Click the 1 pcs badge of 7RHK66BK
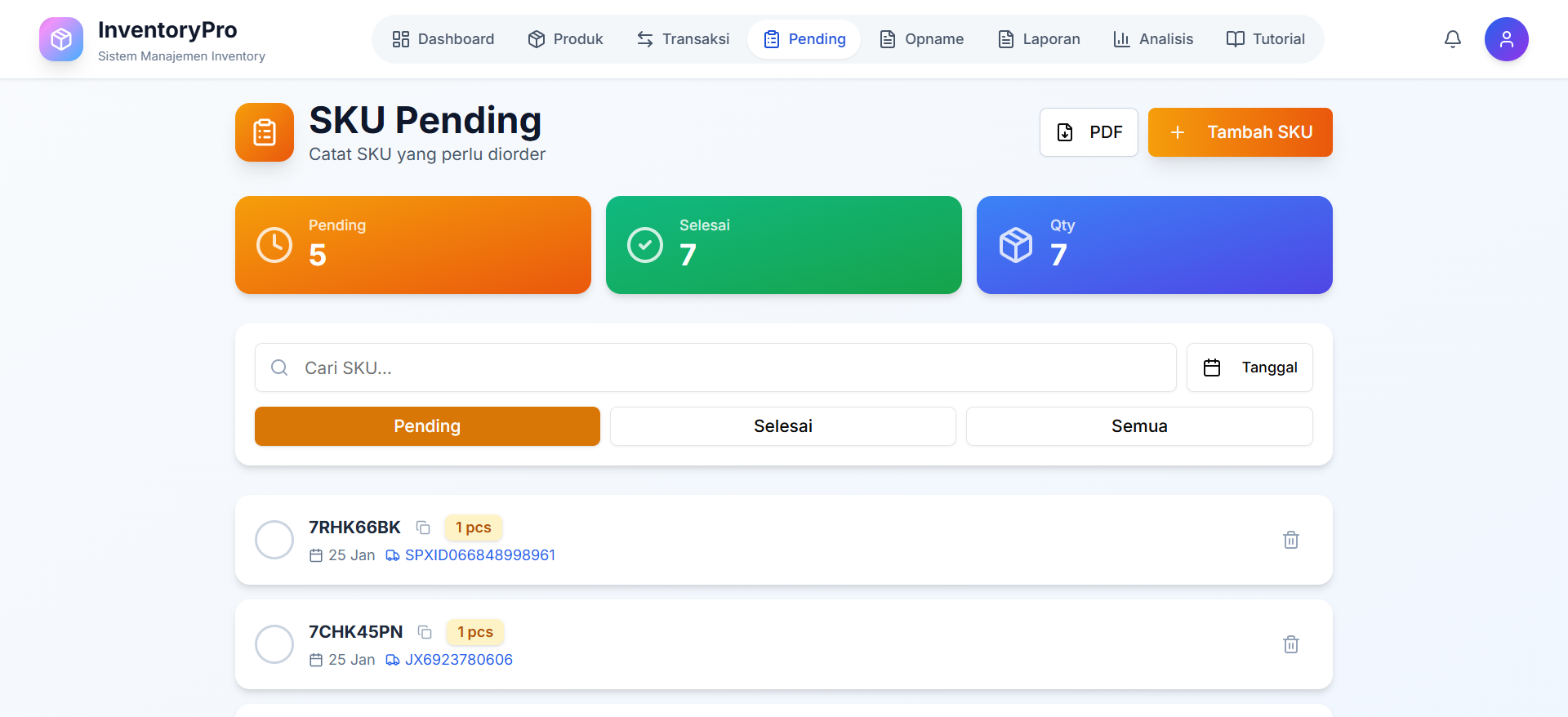Image resolution: width=1568 pixels, height=717 pixels. point(474,528)
